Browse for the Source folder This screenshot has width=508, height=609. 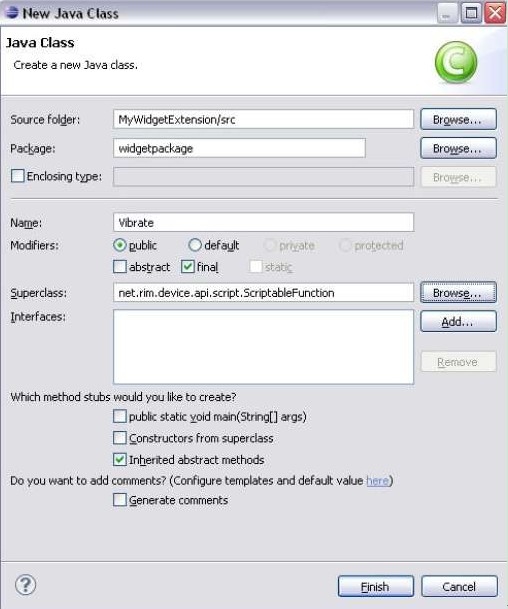click(458, 119)
